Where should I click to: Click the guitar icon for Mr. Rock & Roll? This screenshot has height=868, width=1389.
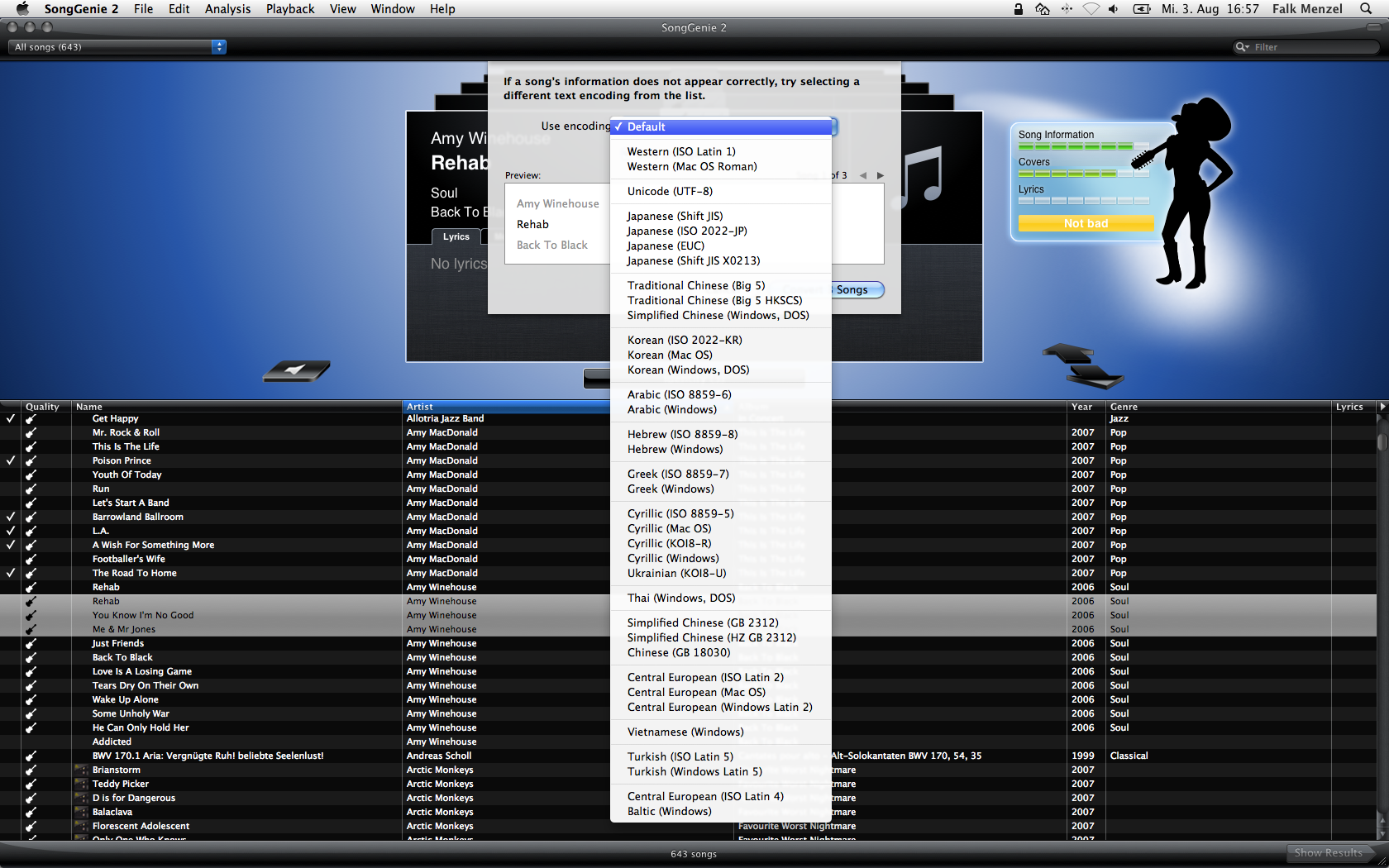[x=31, y=433]
